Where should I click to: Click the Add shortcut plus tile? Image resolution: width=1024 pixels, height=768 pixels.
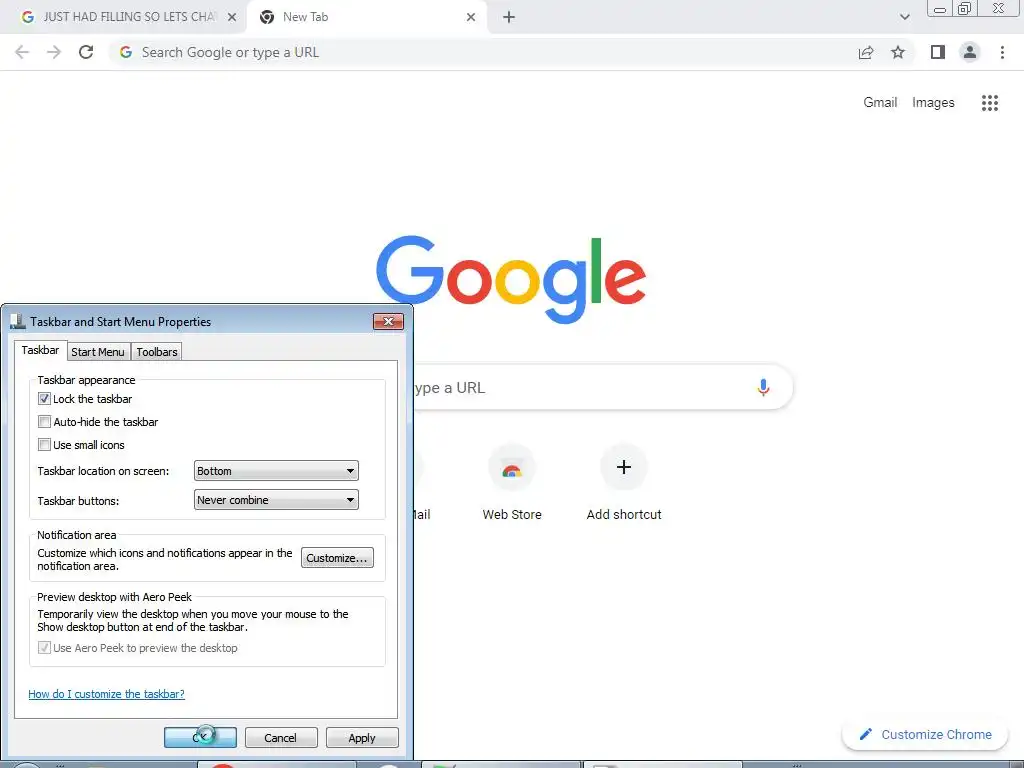tap(624, 483)
